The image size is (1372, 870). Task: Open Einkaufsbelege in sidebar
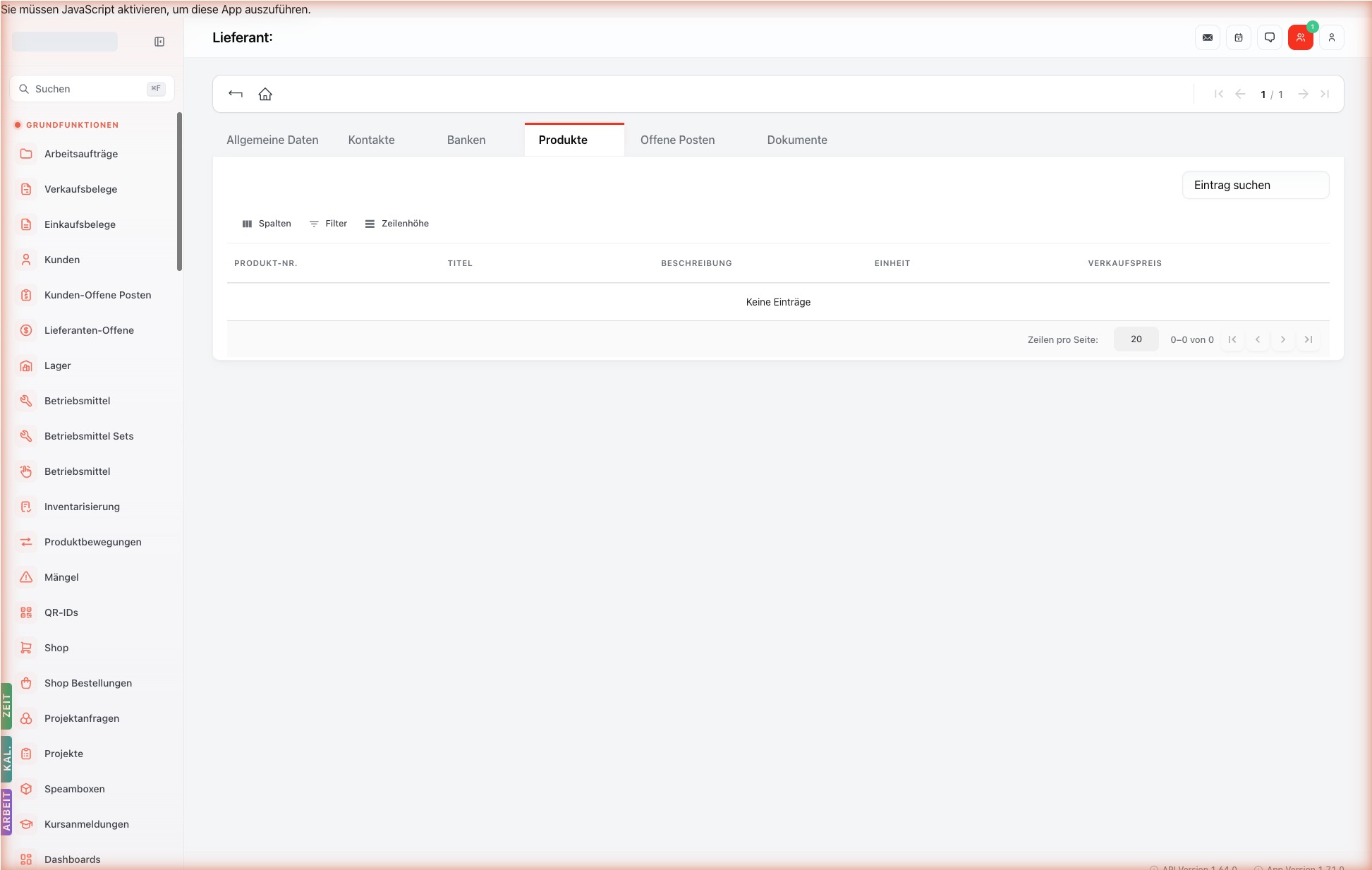[92, 224]
